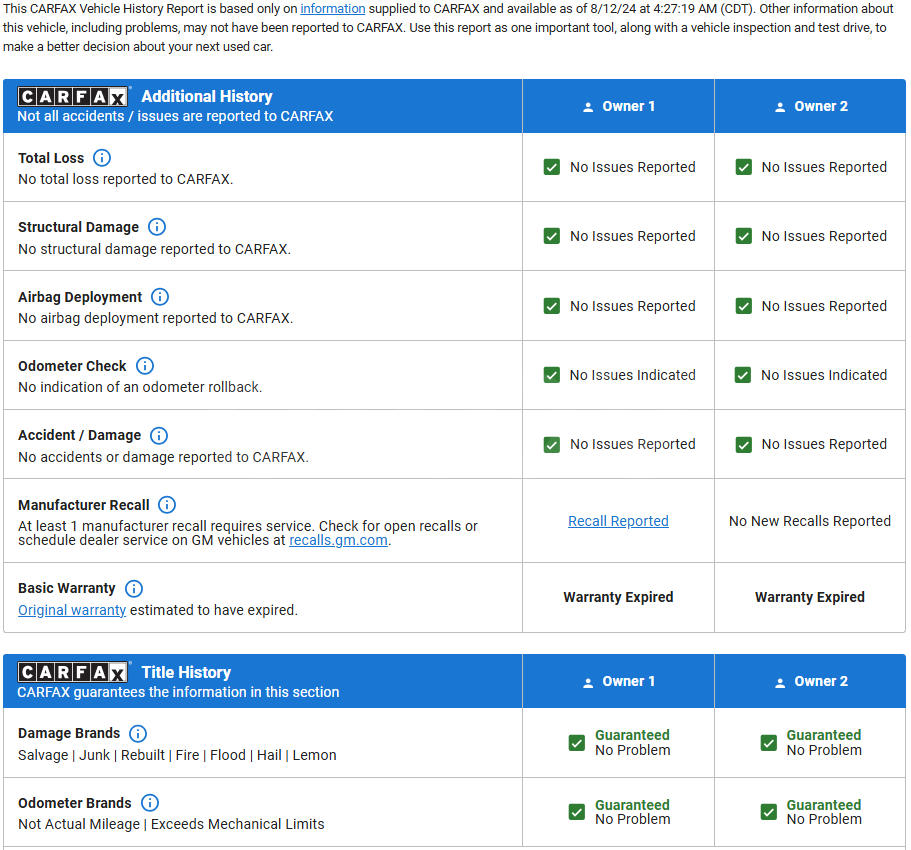Click Accident / Damage check for Owner 1
The height and width of the screenshot is (850, 911).
[552, 445]
